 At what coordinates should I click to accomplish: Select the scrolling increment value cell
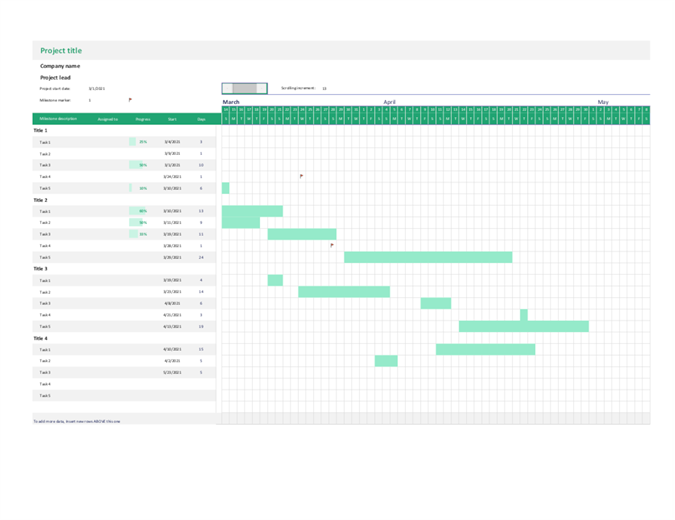[x=324, y=89]
